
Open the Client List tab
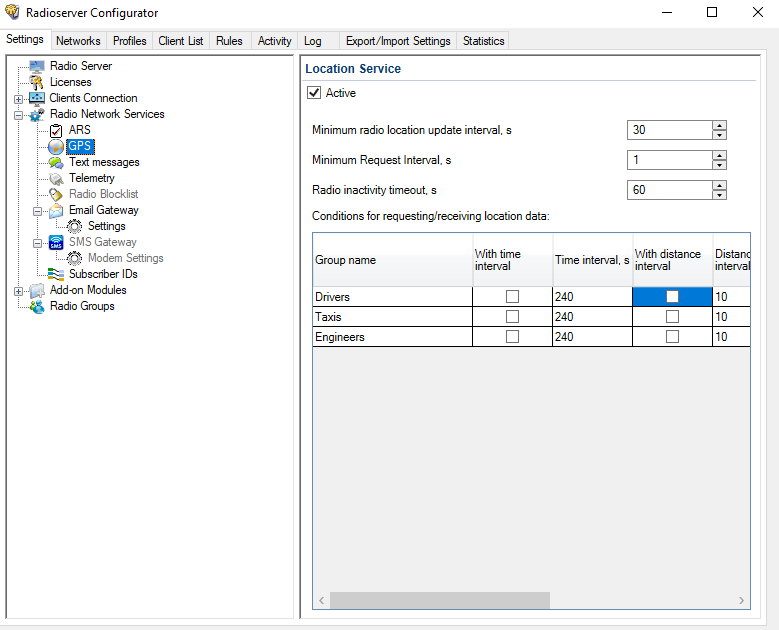[x=181, y=41]
